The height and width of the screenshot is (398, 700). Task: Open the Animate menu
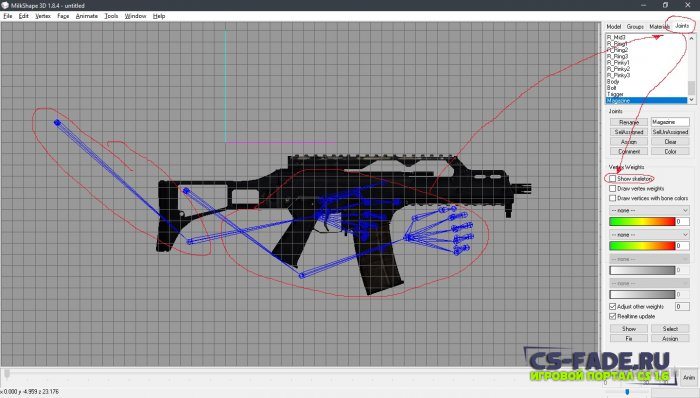tap(87, 16)
